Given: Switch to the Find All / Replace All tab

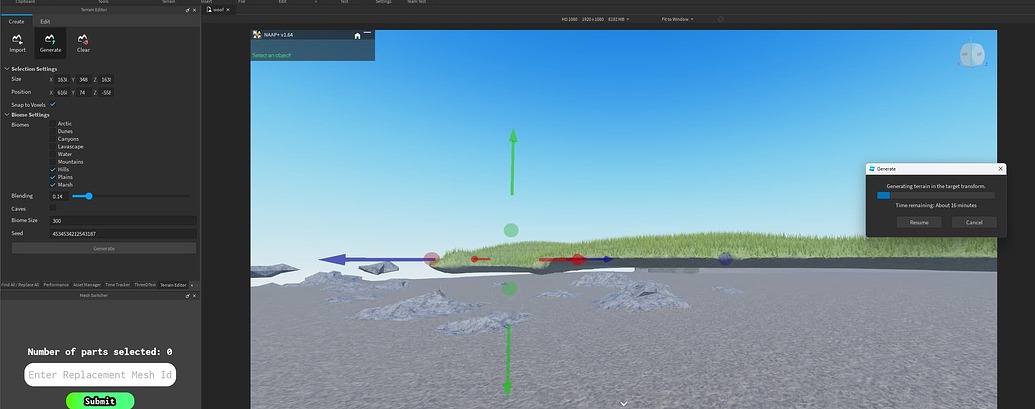Looking at the screenshot, I should pyautogui.click(x=20, y=285).
